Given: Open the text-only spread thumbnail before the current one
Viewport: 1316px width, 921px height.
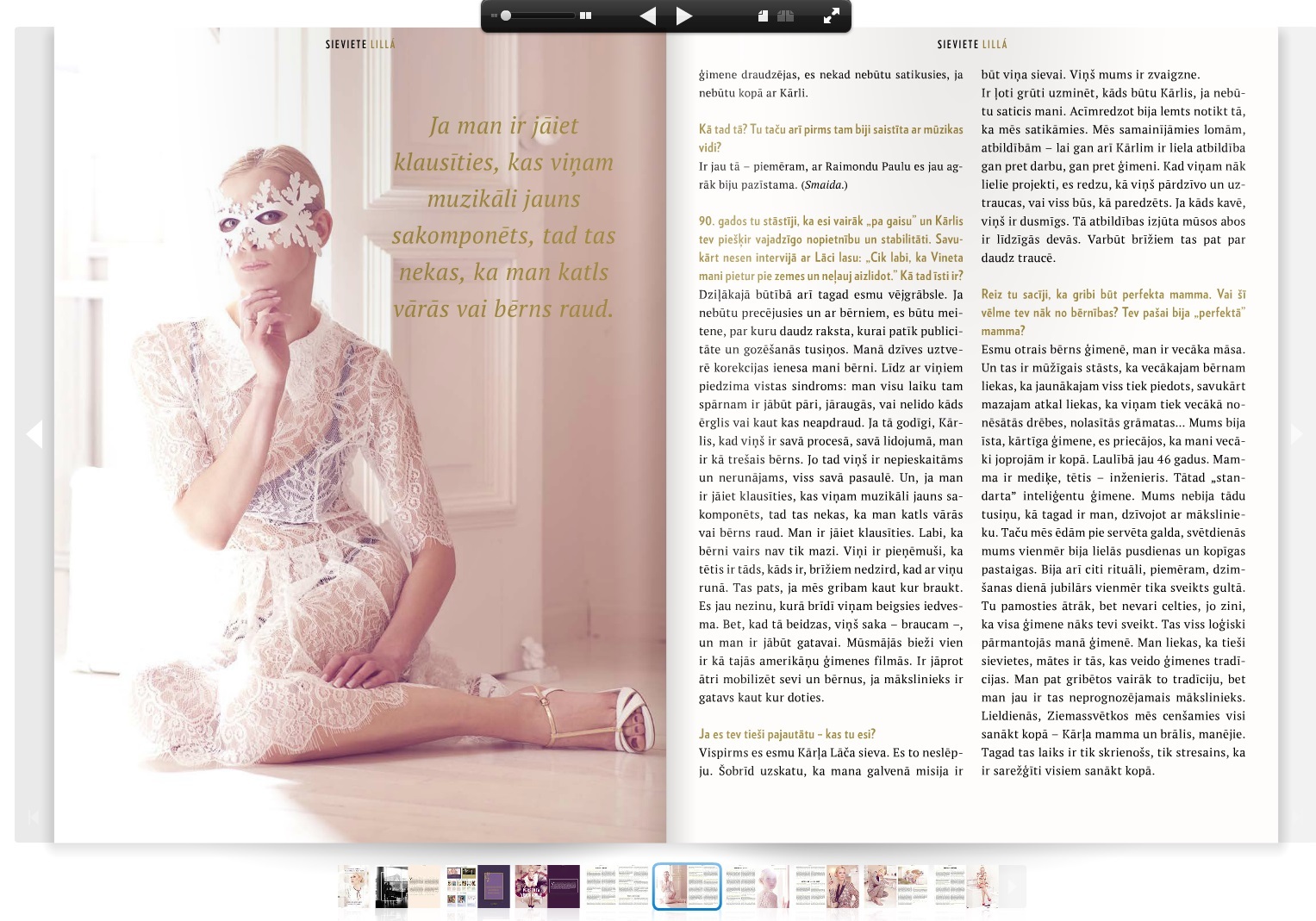Looking at the screenshot, I should (x=617, y=887).
